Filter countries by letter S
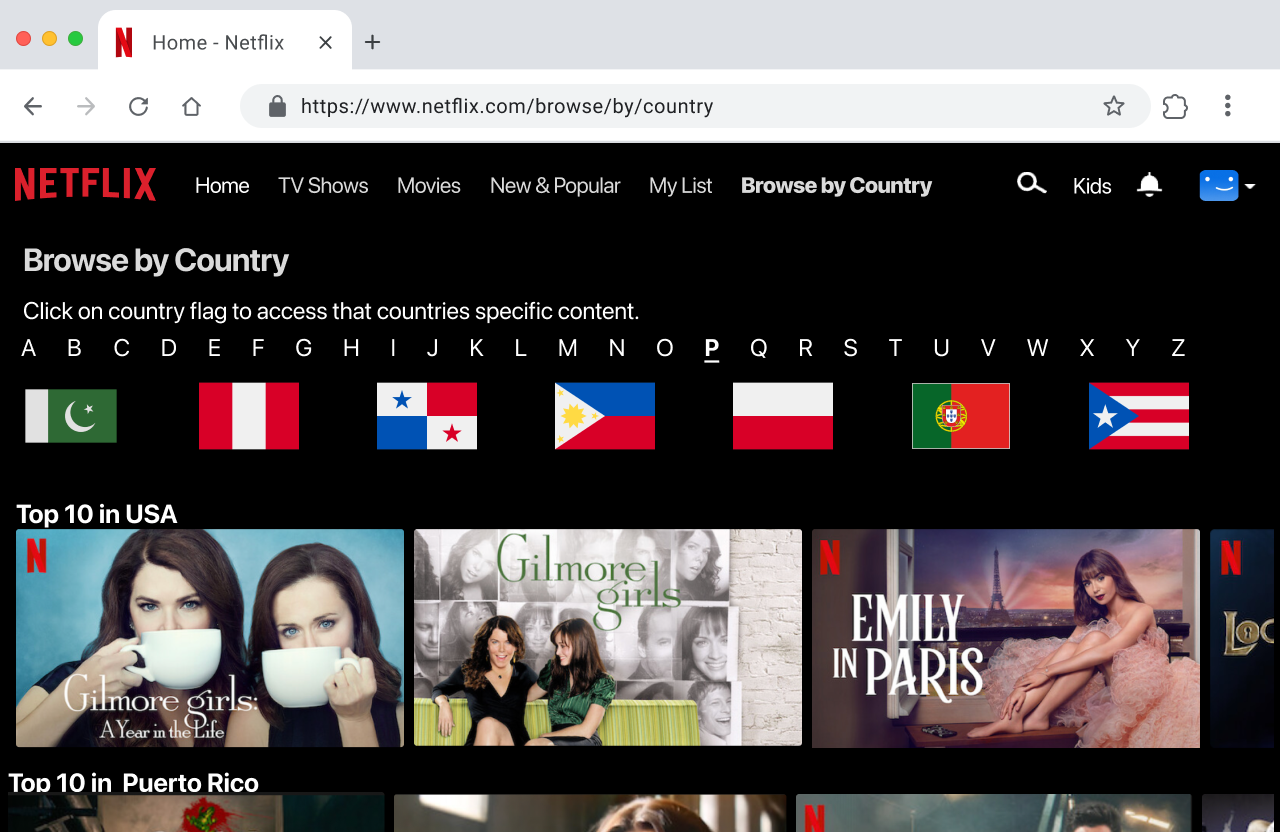Viewport: 1280px width, 832px height. pos(850,348)
